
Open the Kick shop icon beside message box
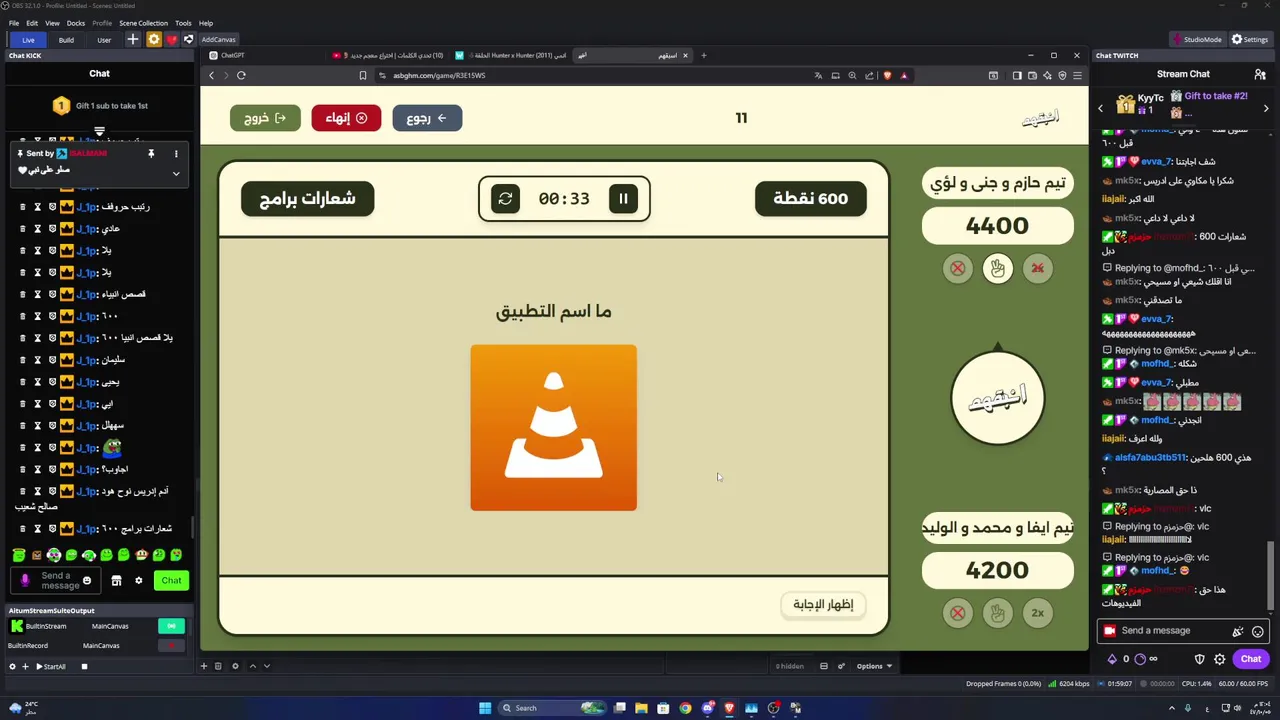pyautogui.click(x=116, y=581)
